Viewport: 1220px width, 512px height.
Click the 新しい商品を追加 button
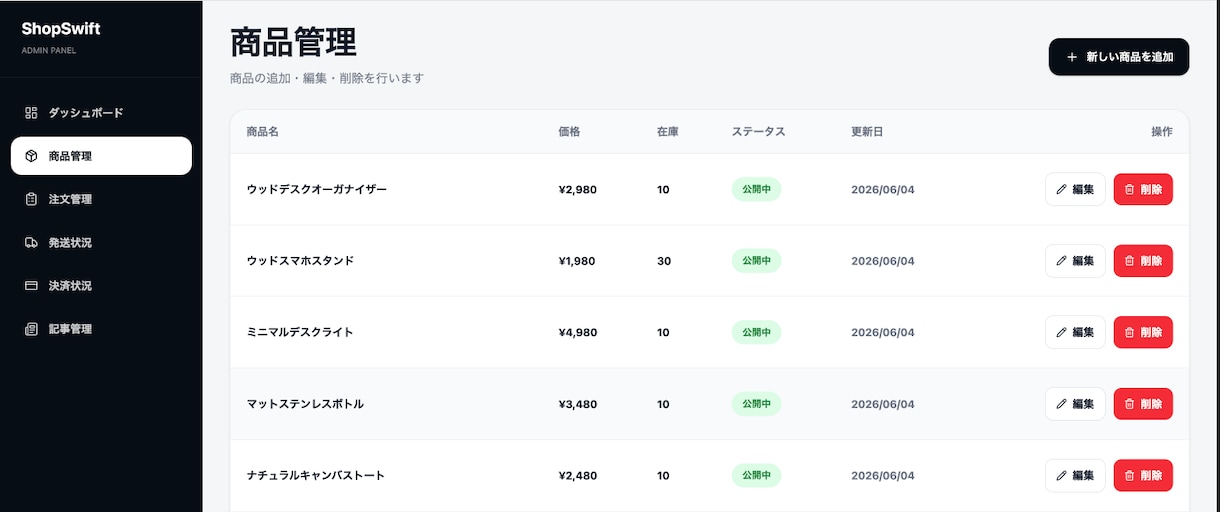1119,57
